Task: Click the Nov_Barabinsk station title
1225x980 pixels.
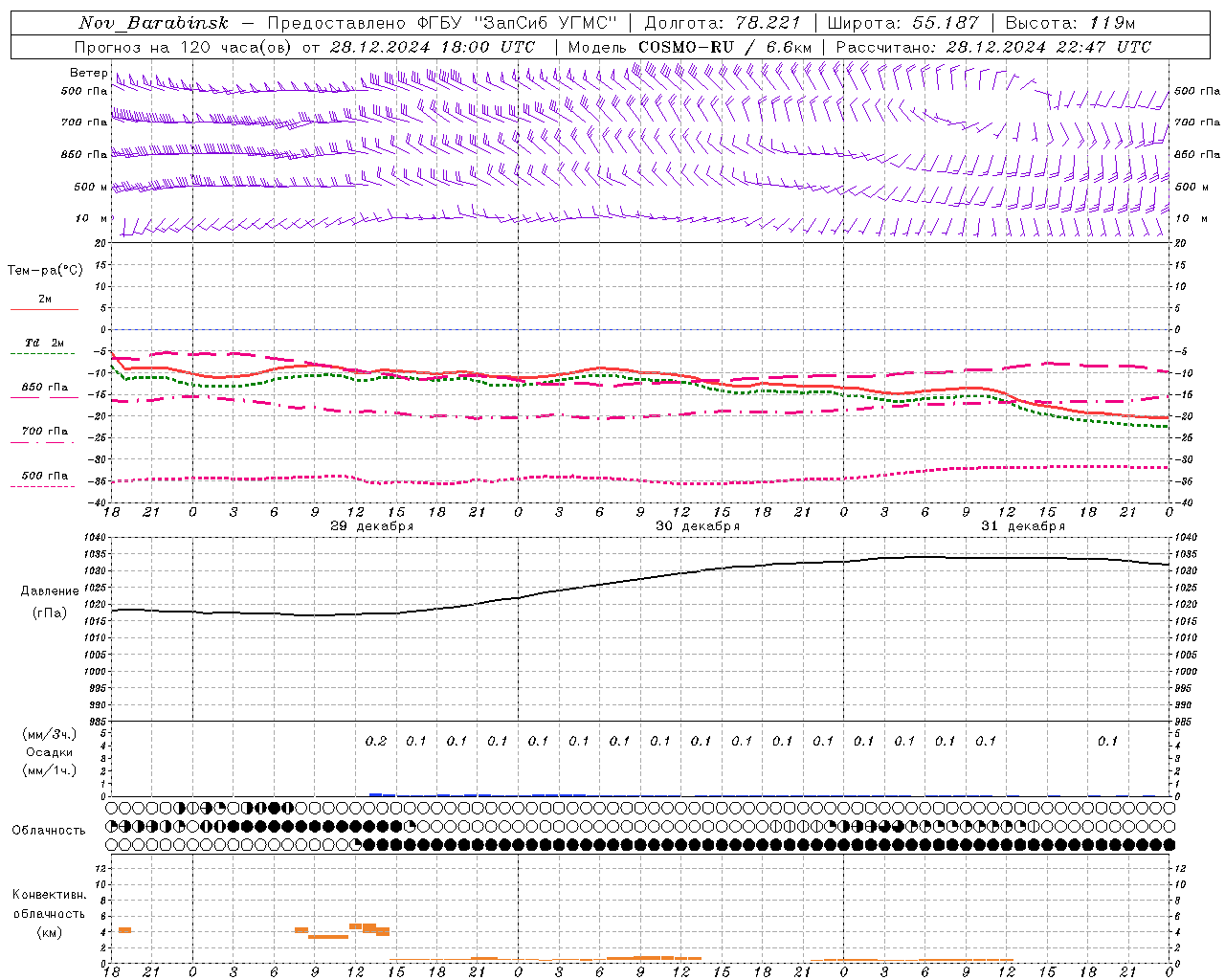Action: click(x=153, y=23)
